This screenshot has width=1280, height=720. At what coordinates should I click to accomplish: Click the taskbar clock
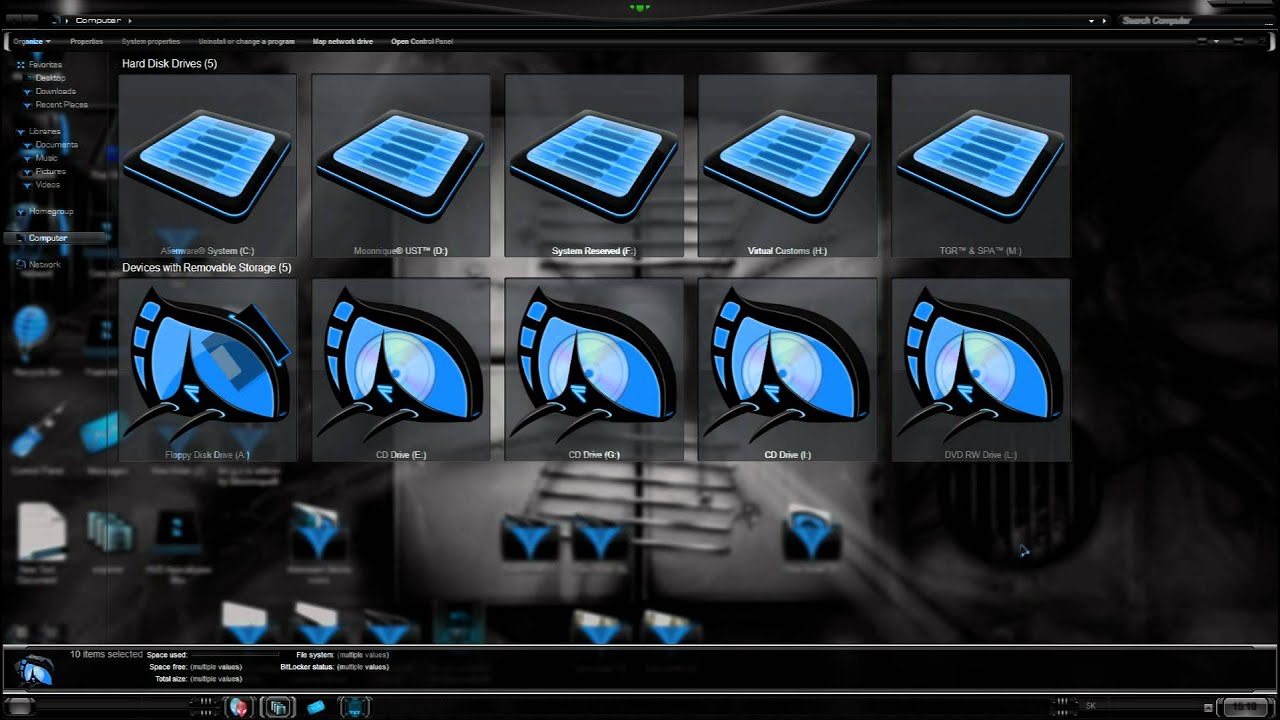pos(1244,706)
